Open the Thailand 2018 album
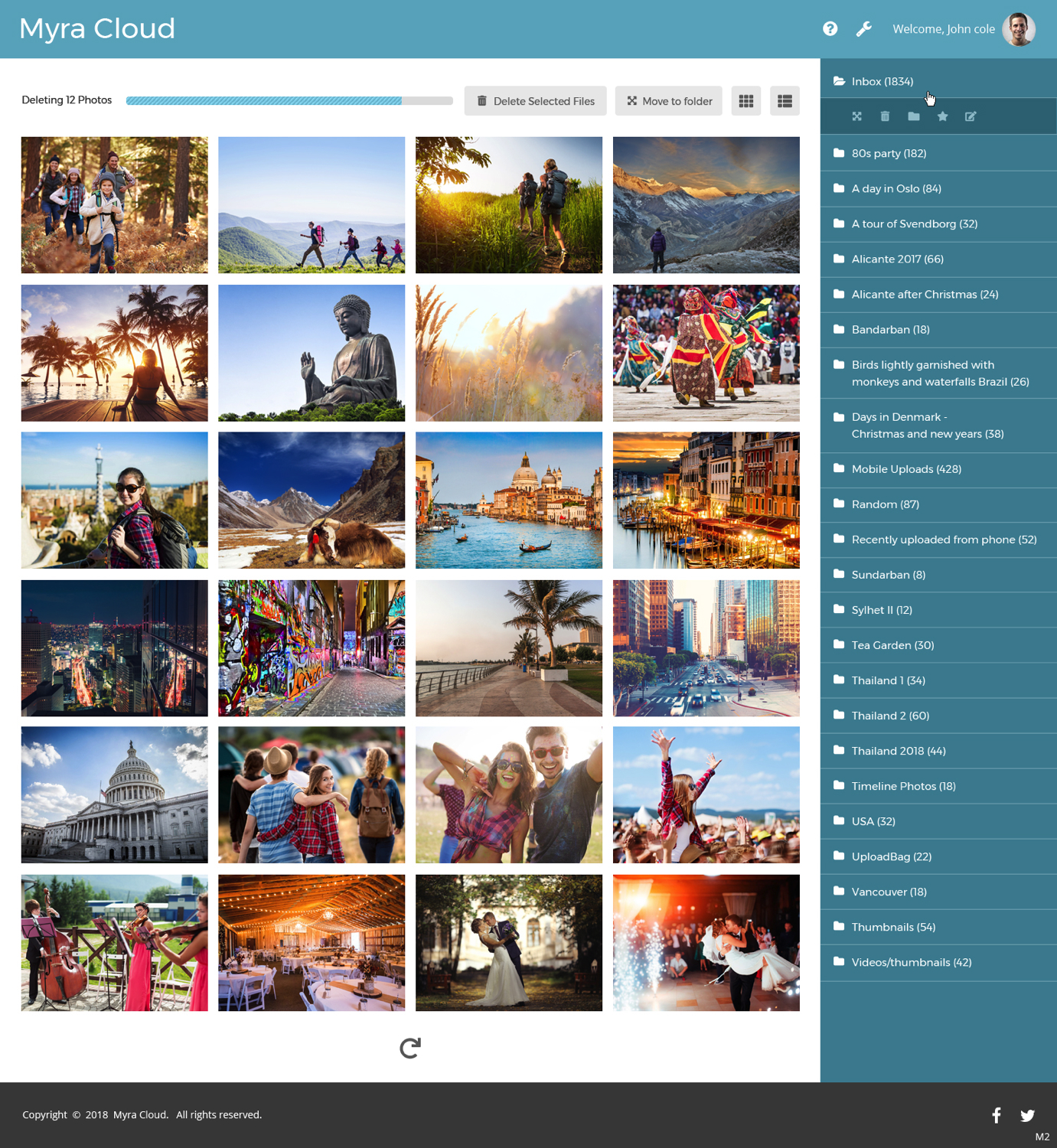Viewport: 1057px width, 1148px height. pos(896,751)
